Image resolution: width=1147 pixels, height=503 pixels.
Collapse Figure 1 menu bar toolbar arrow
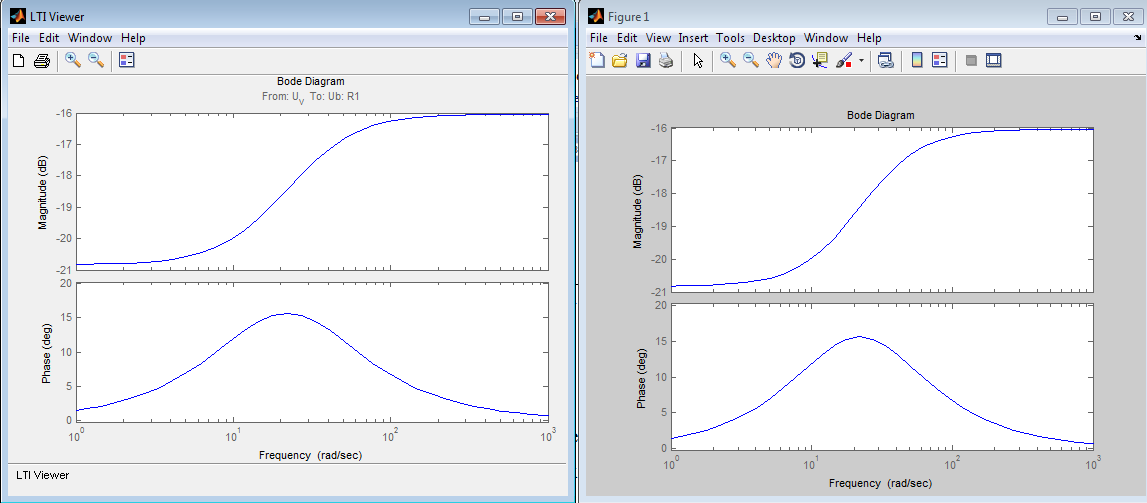click(1136, 37)
